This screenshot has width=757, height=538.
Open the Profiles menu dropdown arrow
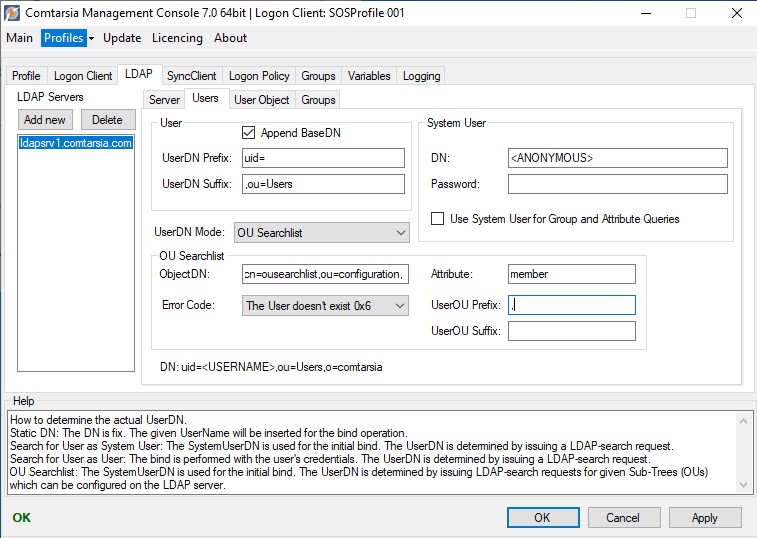91,38
